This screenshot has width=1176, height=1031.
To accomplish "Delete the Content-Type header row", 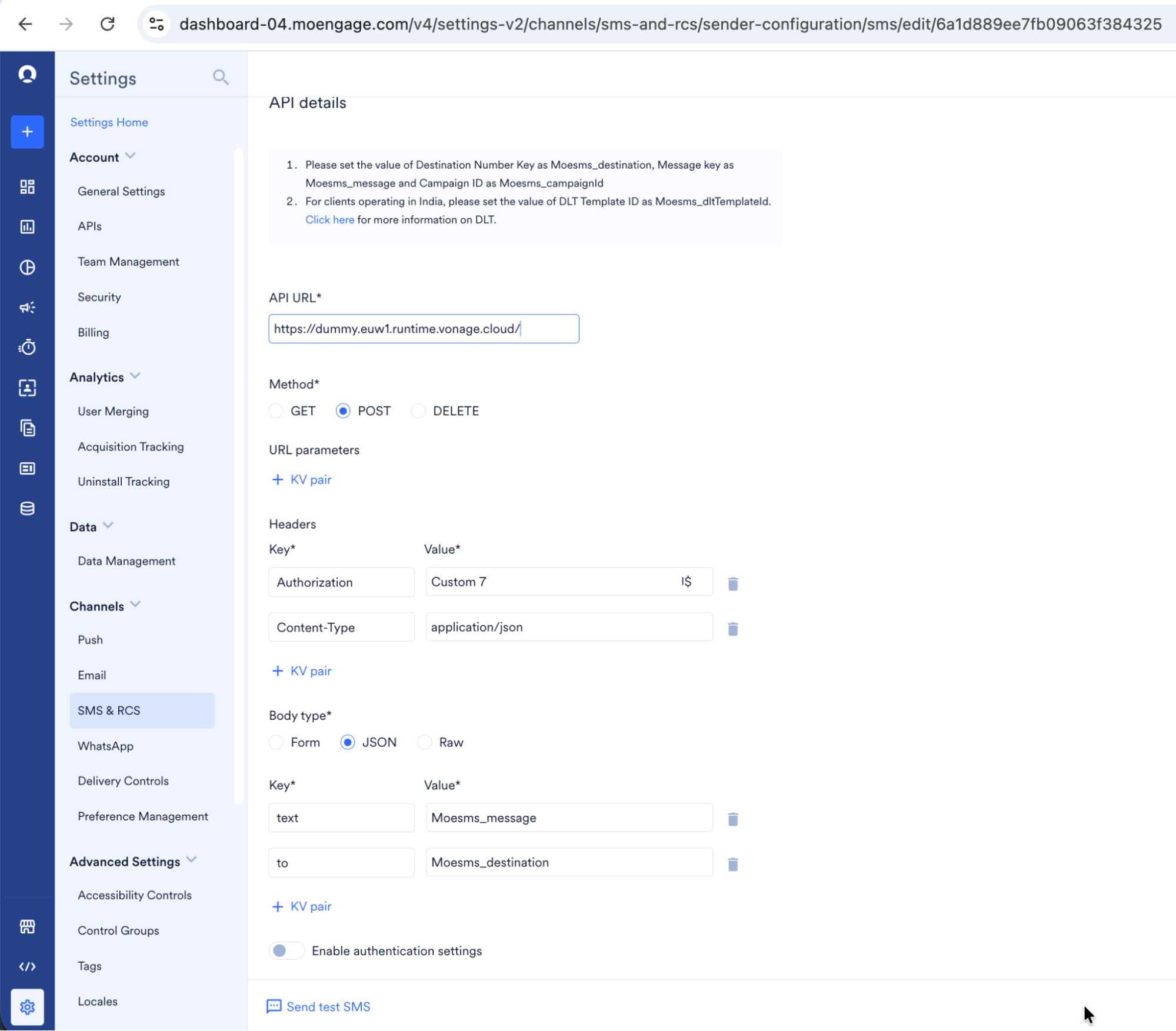I will tap(733, 629).
